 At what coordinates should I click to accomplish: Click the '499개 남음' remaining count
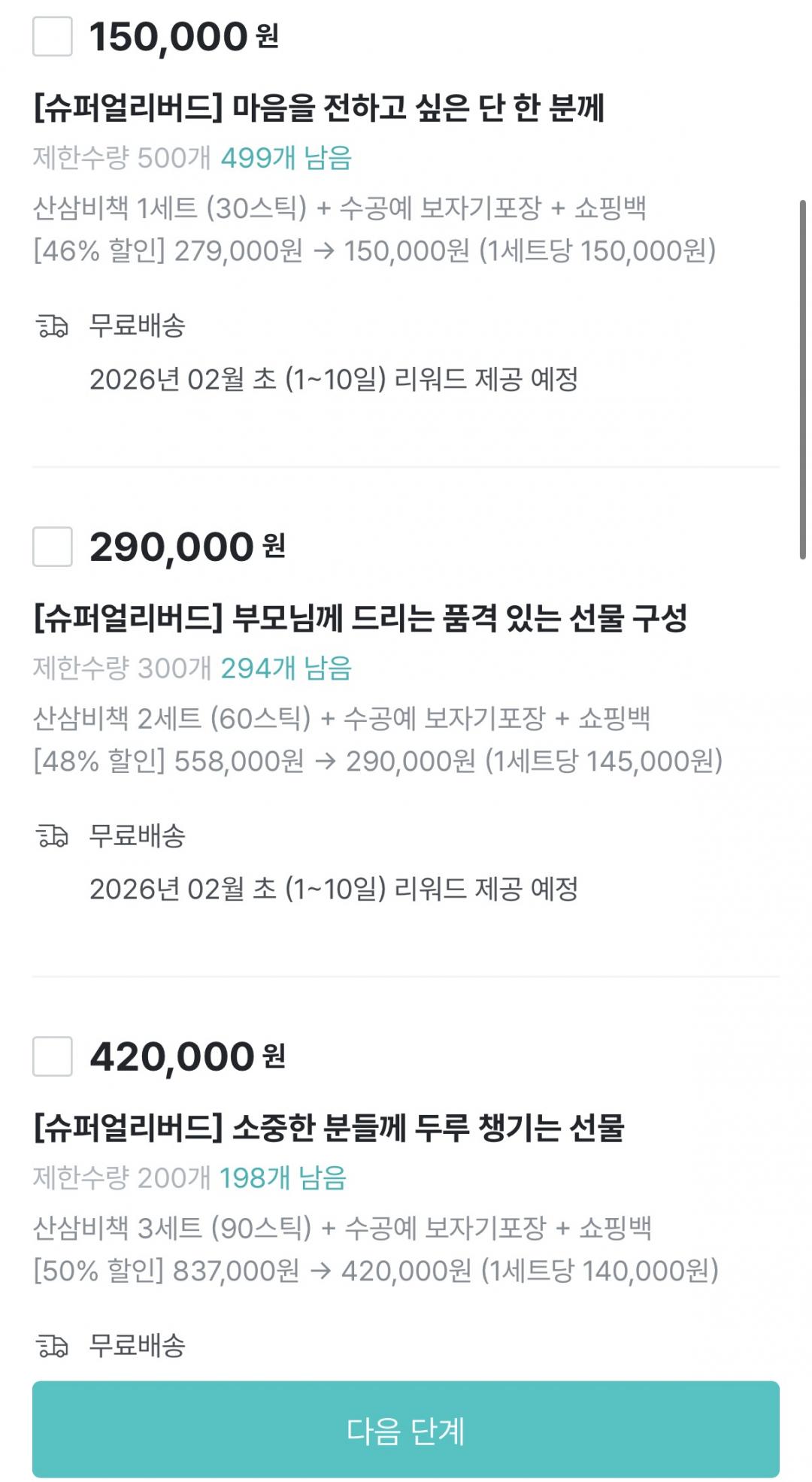(286, 158)
